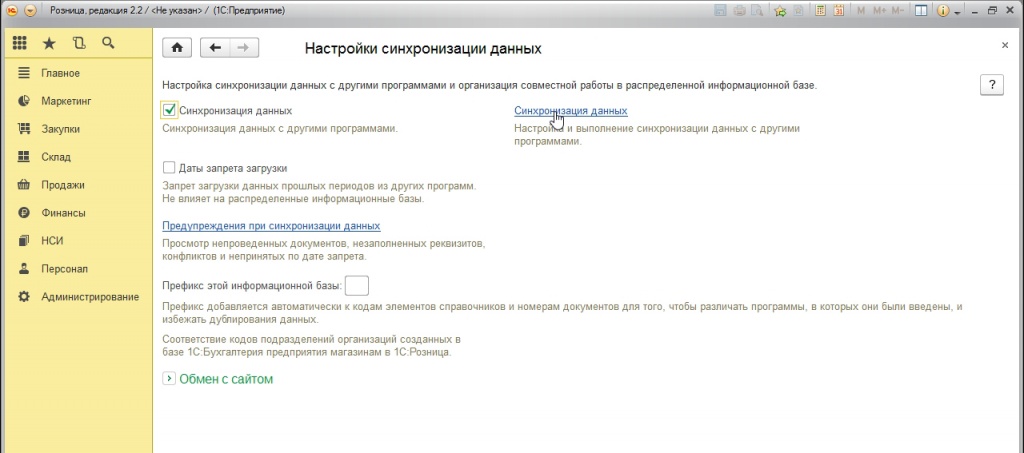Viewport: 1024px width, 453px height.
Task: Open the calculator icon in title bar
Action: tap(821, 10)
